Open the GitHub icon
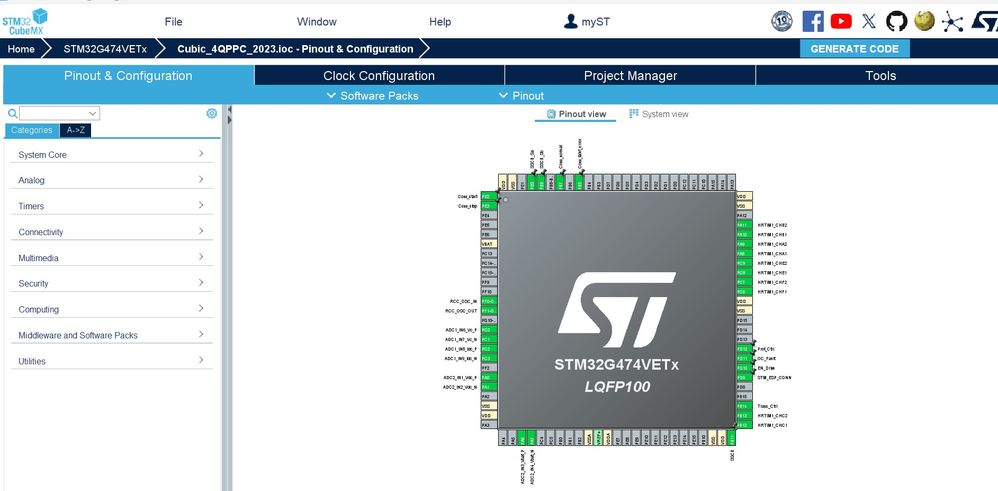 (x=897, y=22)
